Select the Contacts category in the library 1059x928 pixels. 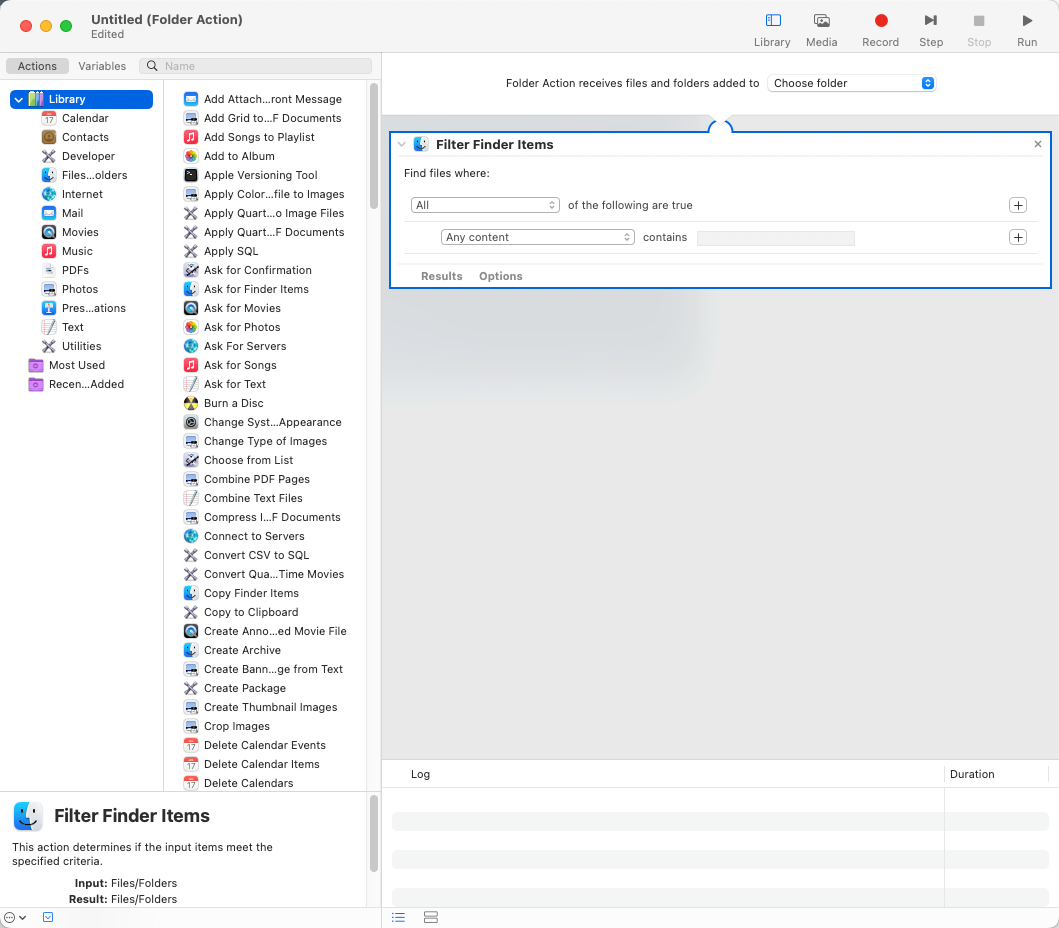pyautogui.click(x=85, y=137)
